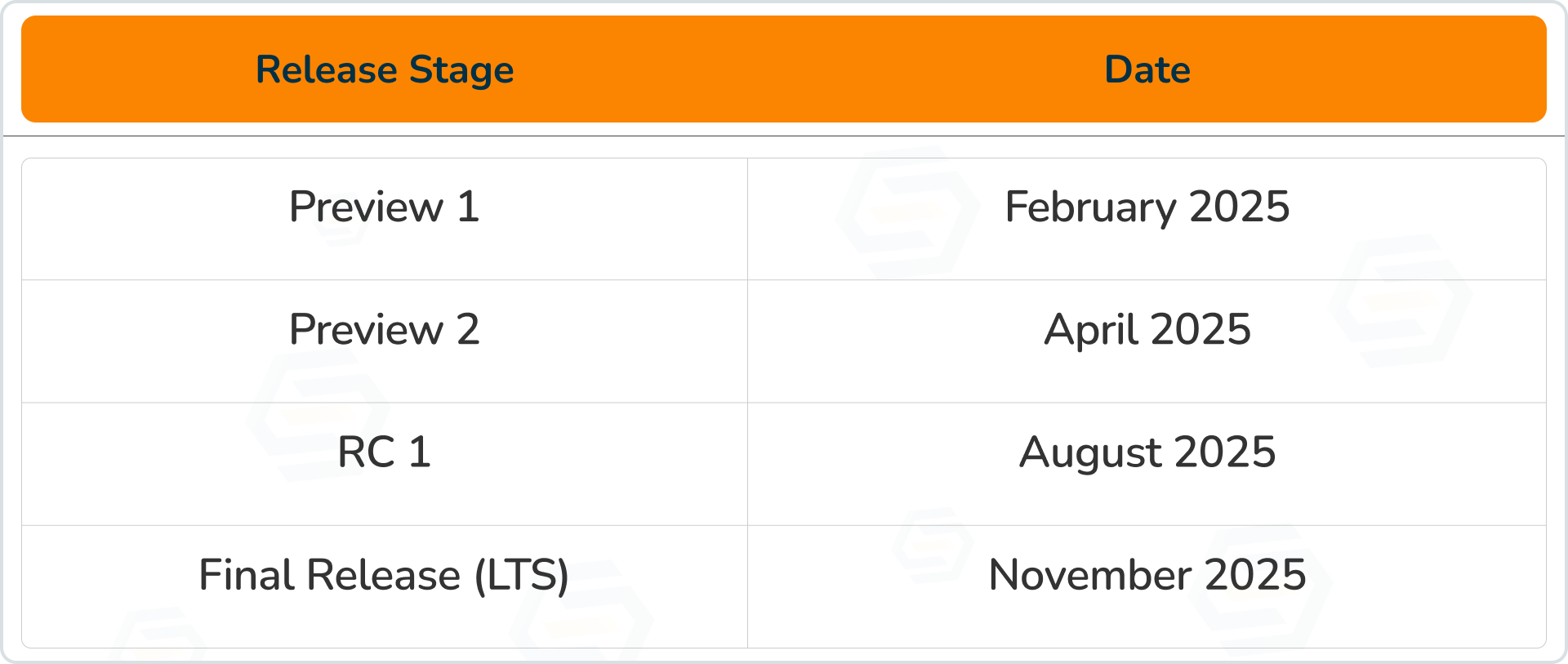The image size is (1568, 664).
Task: Click watermark logo right of April 2025
Action: coord(1400,301)
